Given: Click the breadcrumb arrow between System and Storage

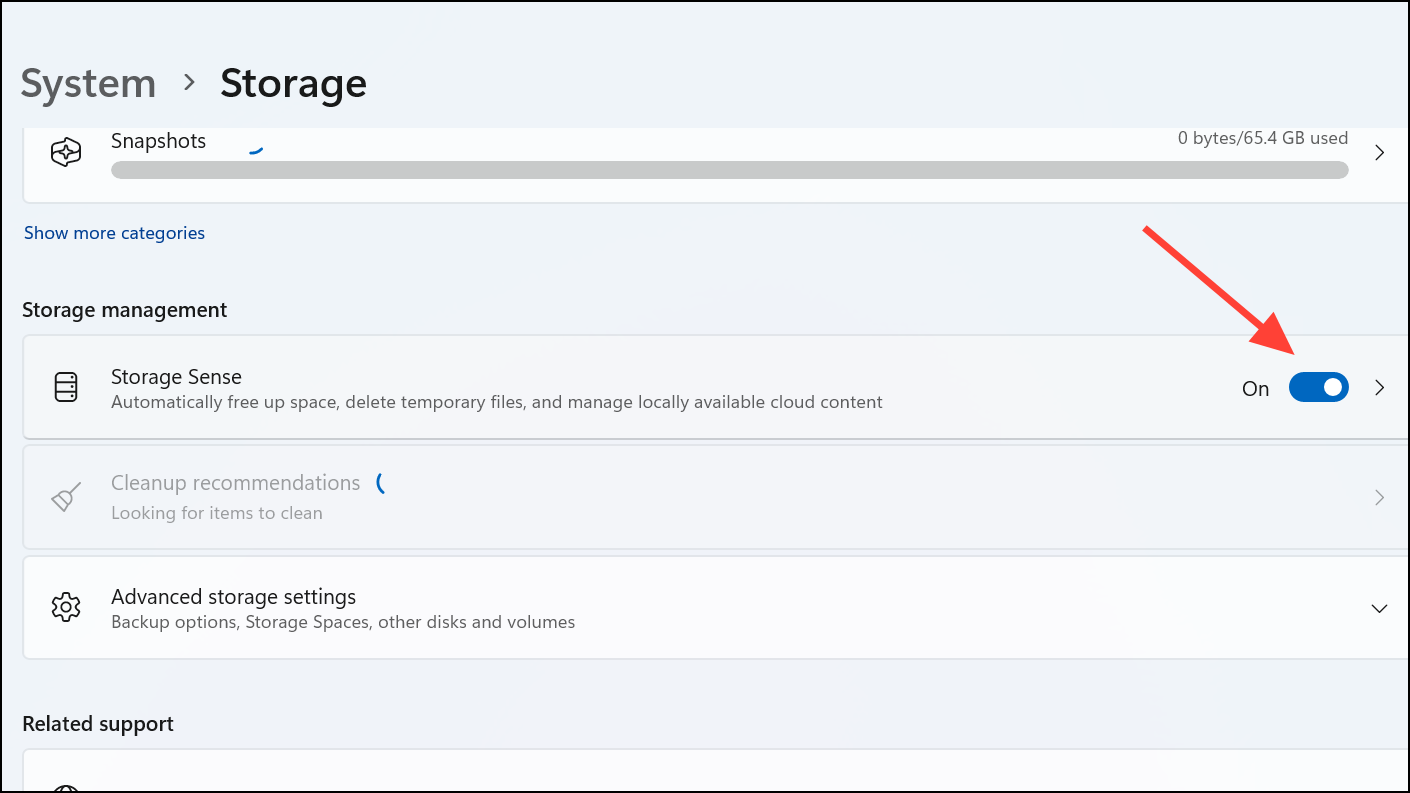Looking at the screenshot, I should (x=188, y=83).
